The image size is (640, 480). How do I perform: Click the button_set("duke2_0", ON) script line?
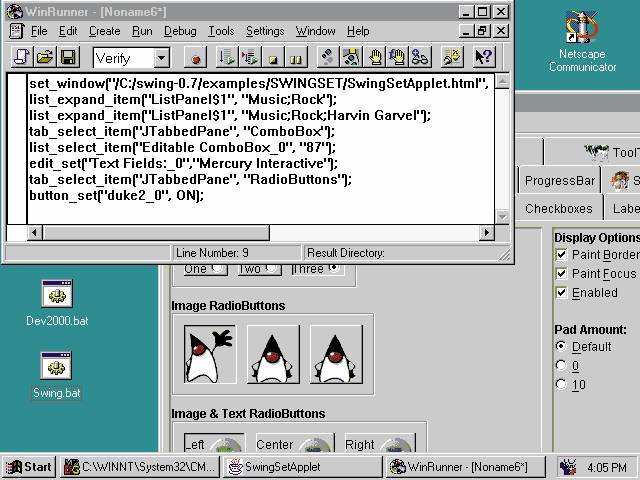(x=116, y=196)
